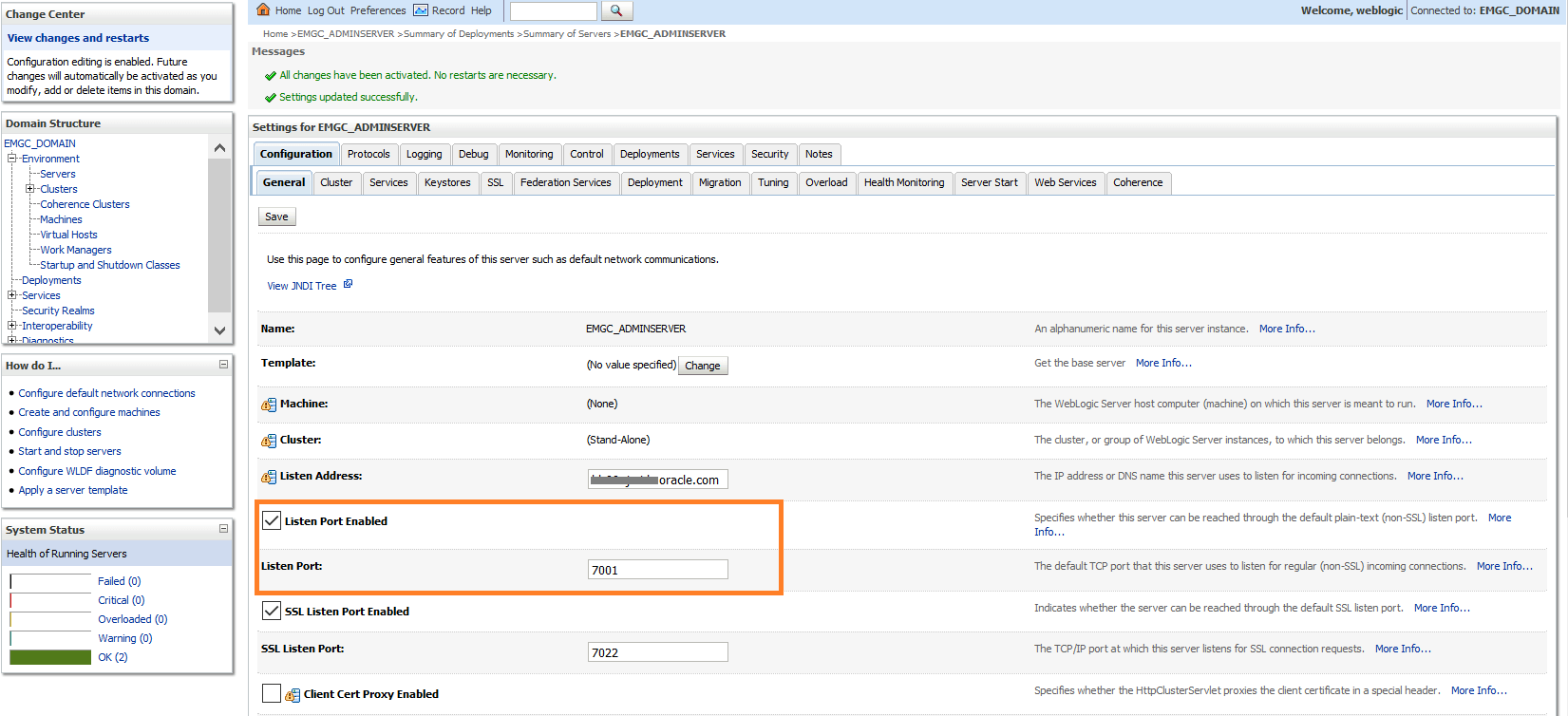Click the top search text box
The width and height of the screenshot is (1568, 716).
tap(554, 10)
